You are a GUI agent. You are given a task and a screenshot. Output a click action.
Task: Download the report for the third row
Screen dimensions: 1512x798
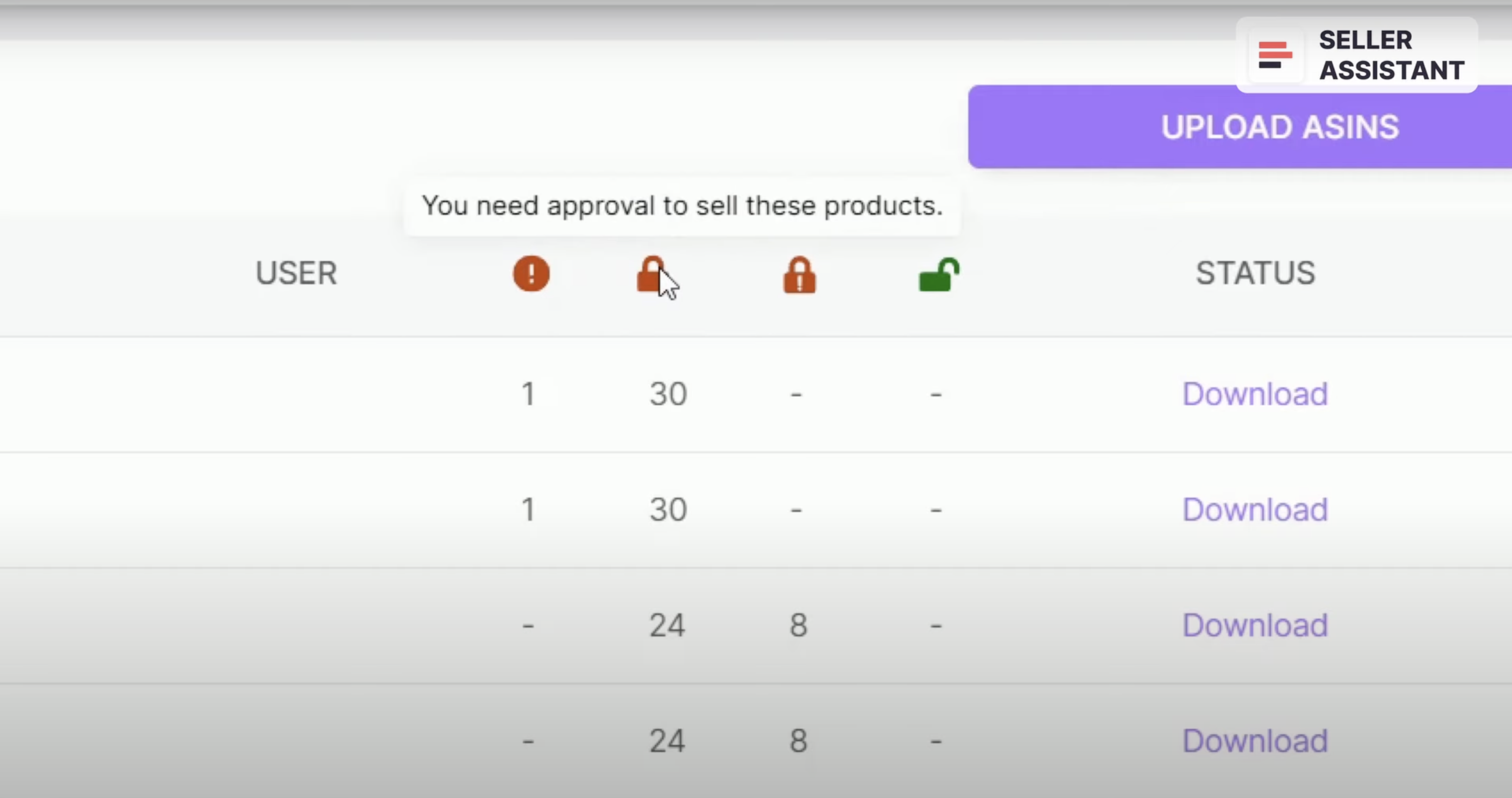pos(1254,625)
